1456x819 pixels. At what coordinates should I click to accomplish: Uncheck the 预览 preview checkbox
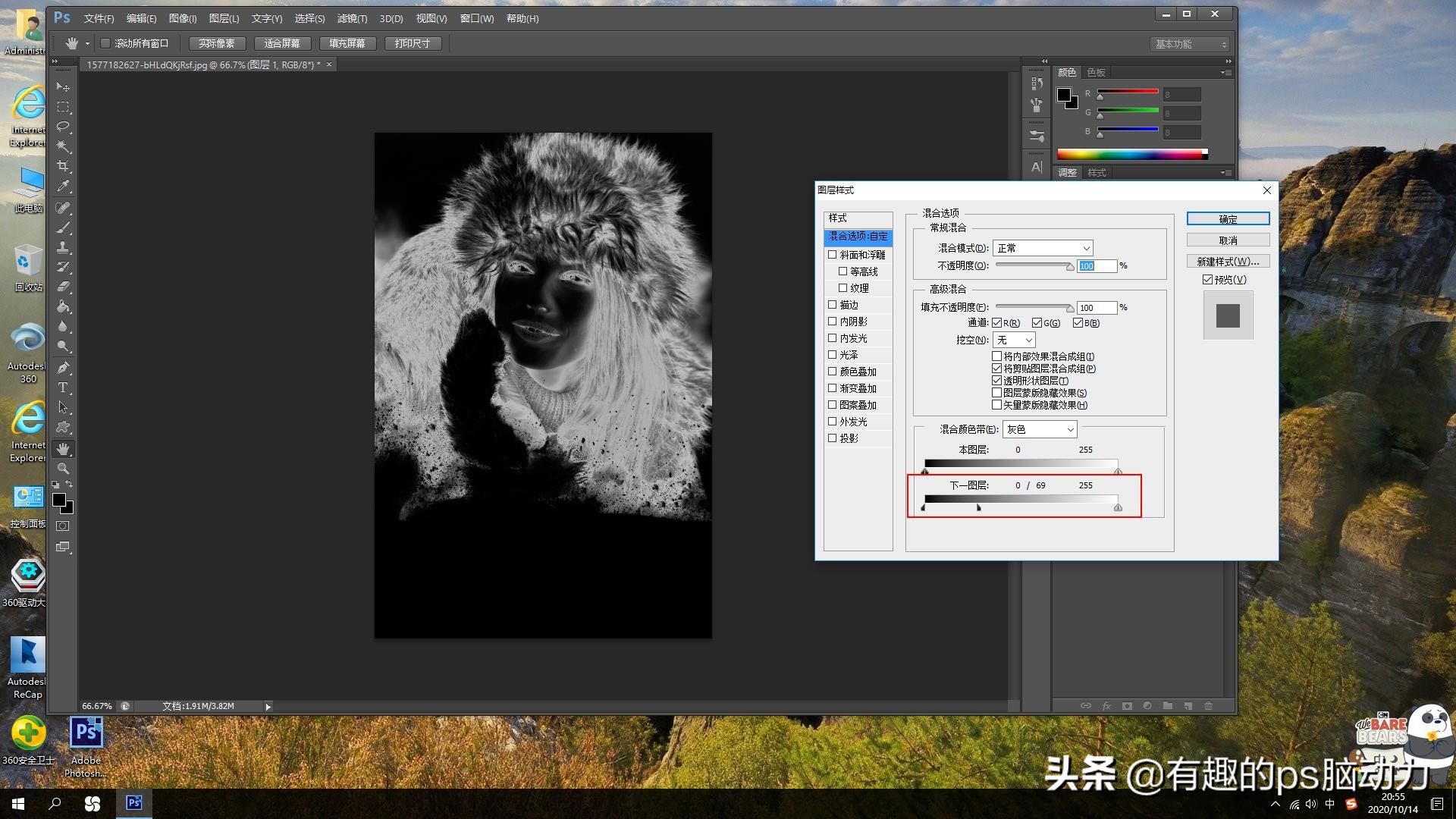point(1207,280)
